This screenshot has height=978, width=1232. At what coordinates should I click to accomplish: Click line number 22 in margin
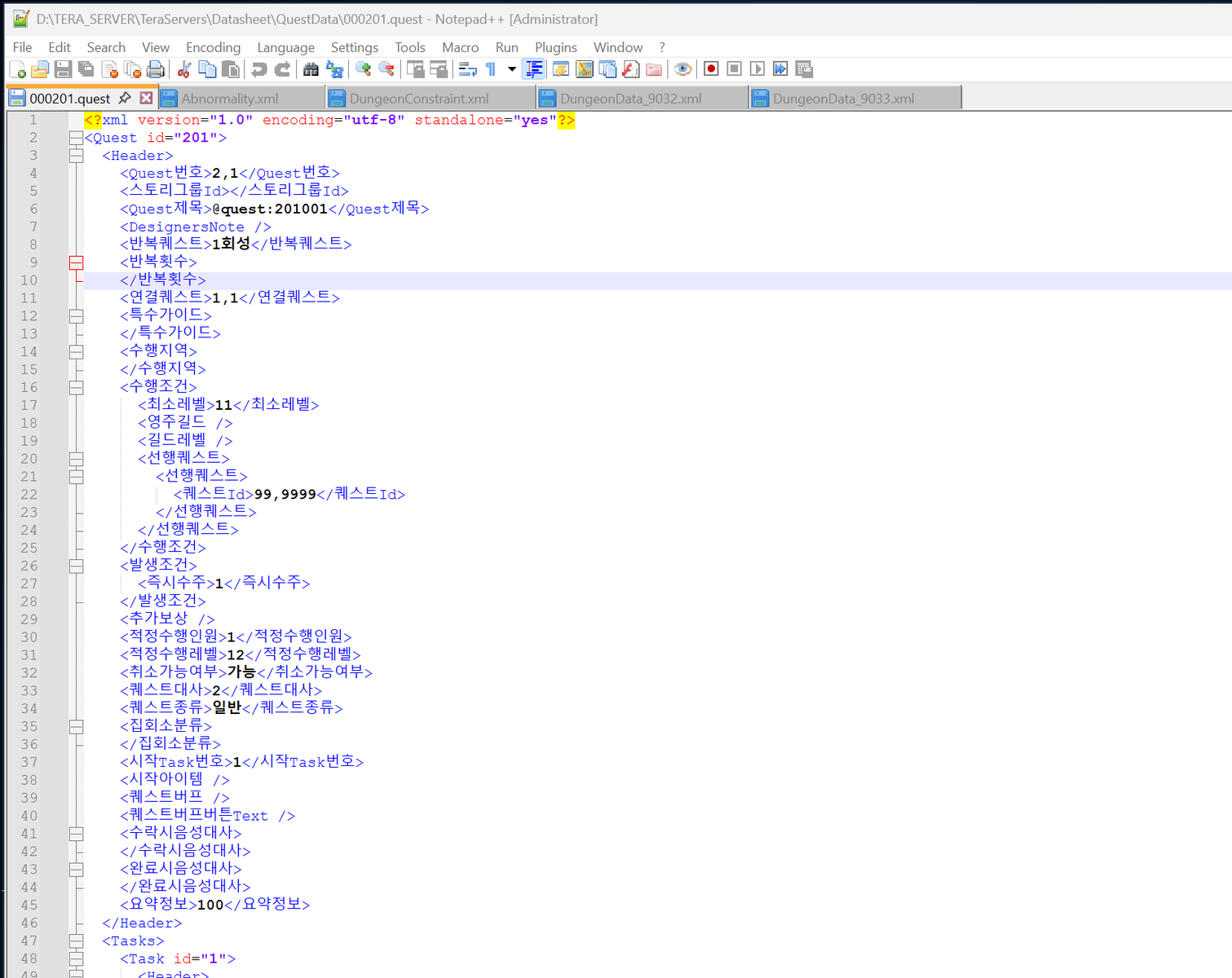pos(29,494)
